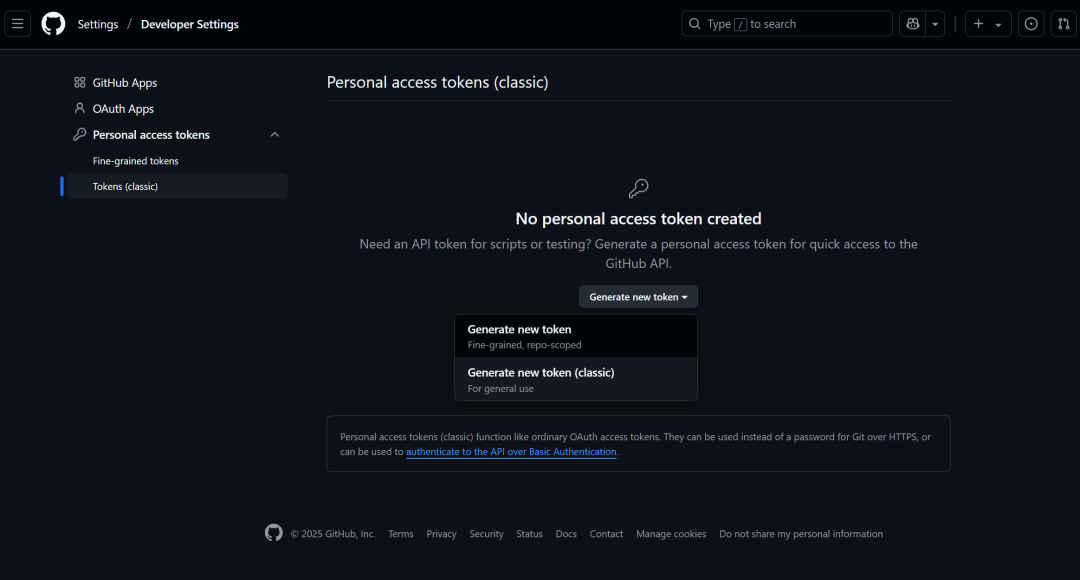
Task: Click the key icon beside Personal access tokens
Action: coord(80,135)
